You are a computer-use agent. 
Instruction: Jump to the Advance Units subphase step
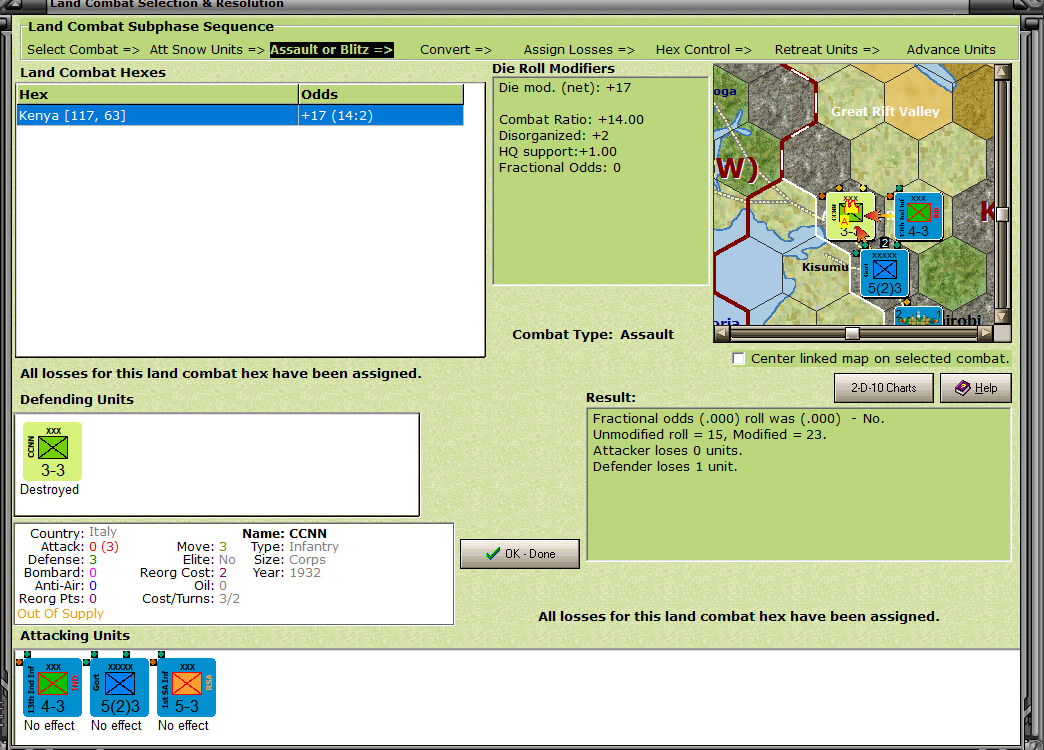point(950,49)
